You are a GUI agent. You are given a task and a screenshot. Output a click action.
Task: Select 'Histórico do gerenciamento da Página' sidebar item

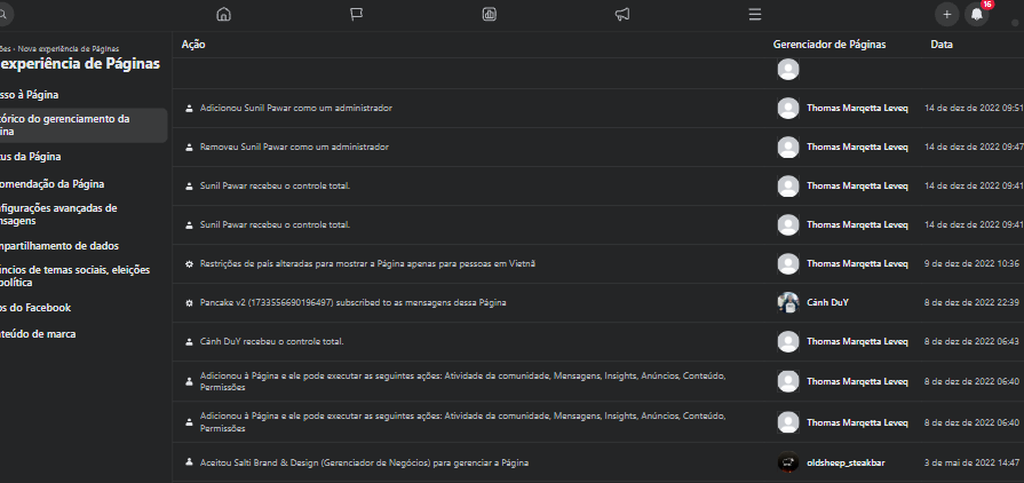[82, 125]
